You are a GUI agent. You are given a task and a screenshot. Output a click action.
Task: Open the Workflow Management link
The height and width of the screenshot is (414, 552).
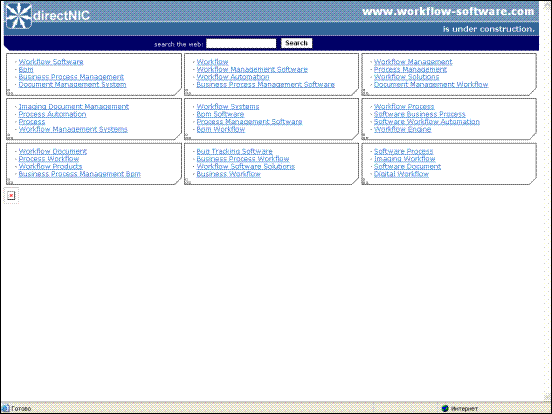tap(413, 62)
